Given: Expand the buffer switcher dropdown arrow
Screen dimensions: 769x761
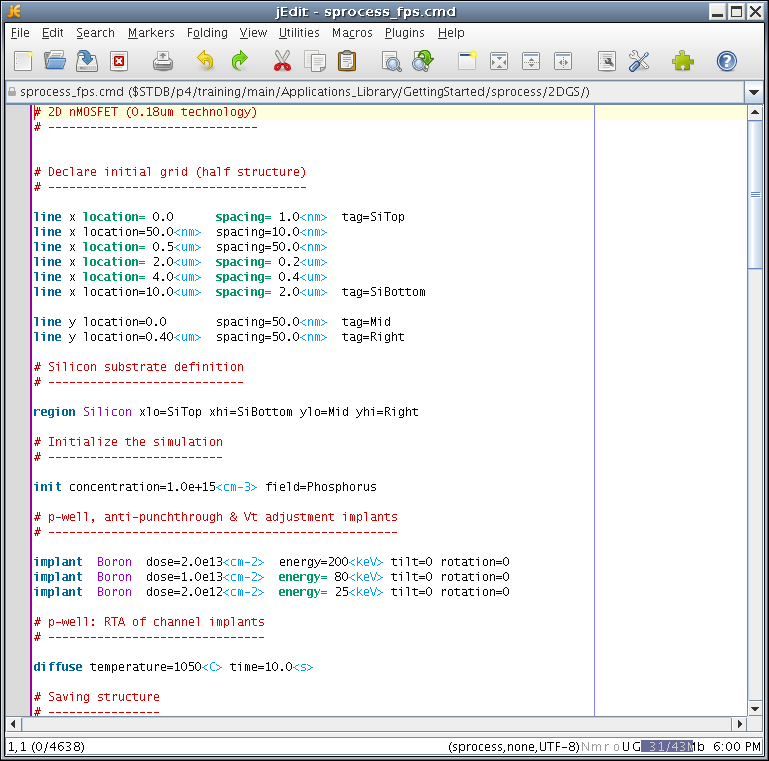Looking at the screenshot, I should coord(754,92).
